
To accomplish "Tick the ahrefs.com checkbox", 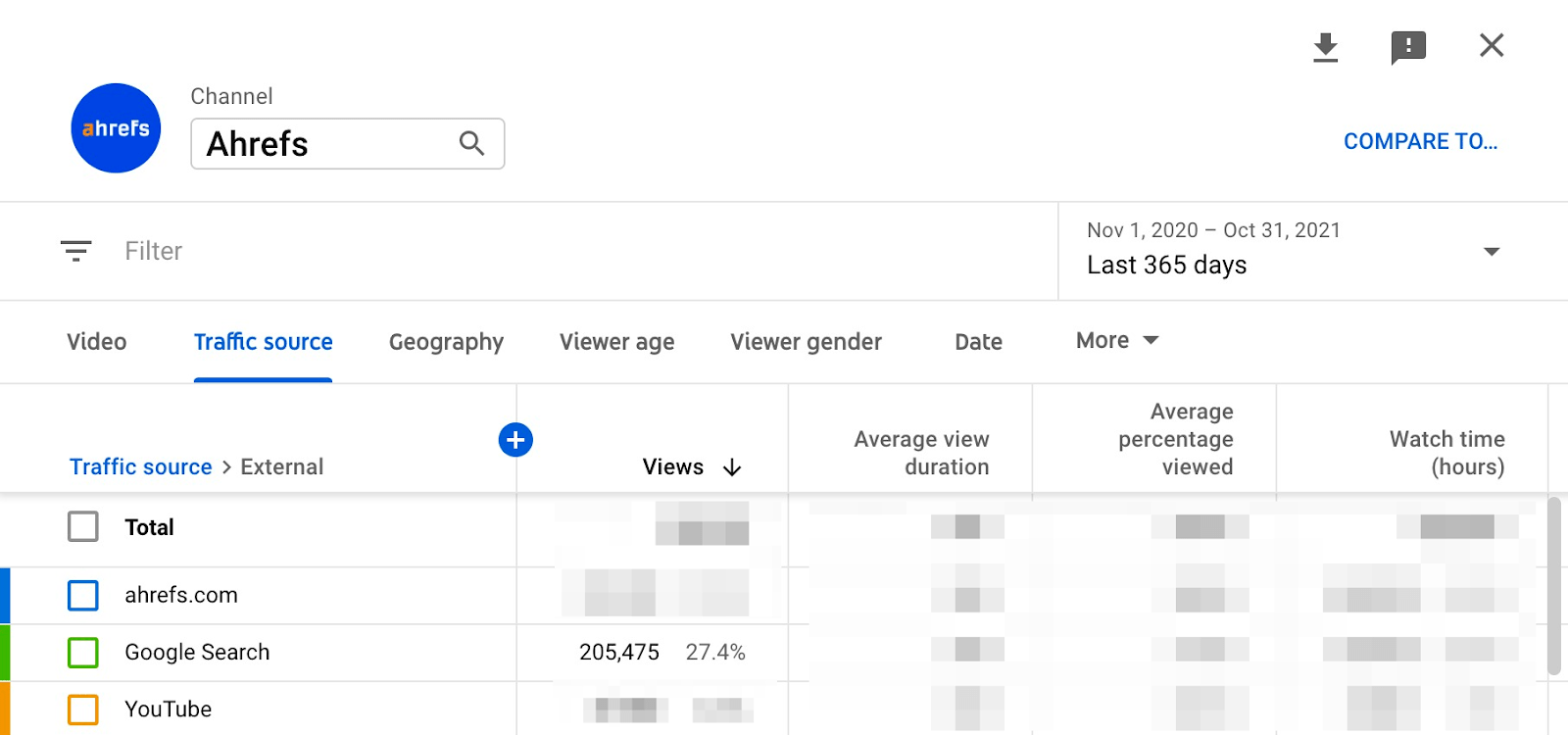I will pos(83,595).
